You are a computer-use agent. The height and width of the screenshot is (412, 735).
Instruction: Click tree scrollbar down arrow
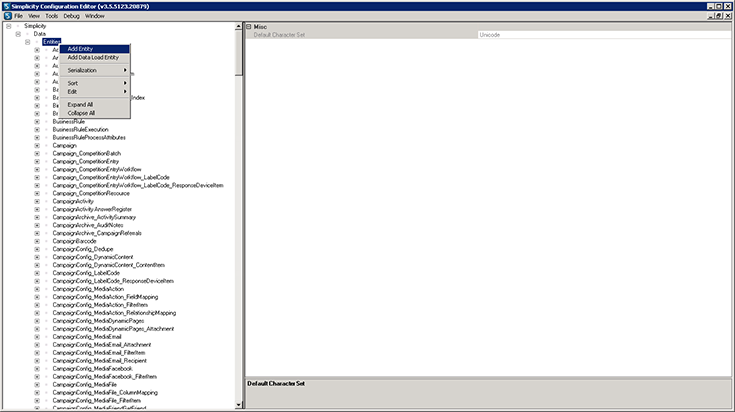(239, 405)
